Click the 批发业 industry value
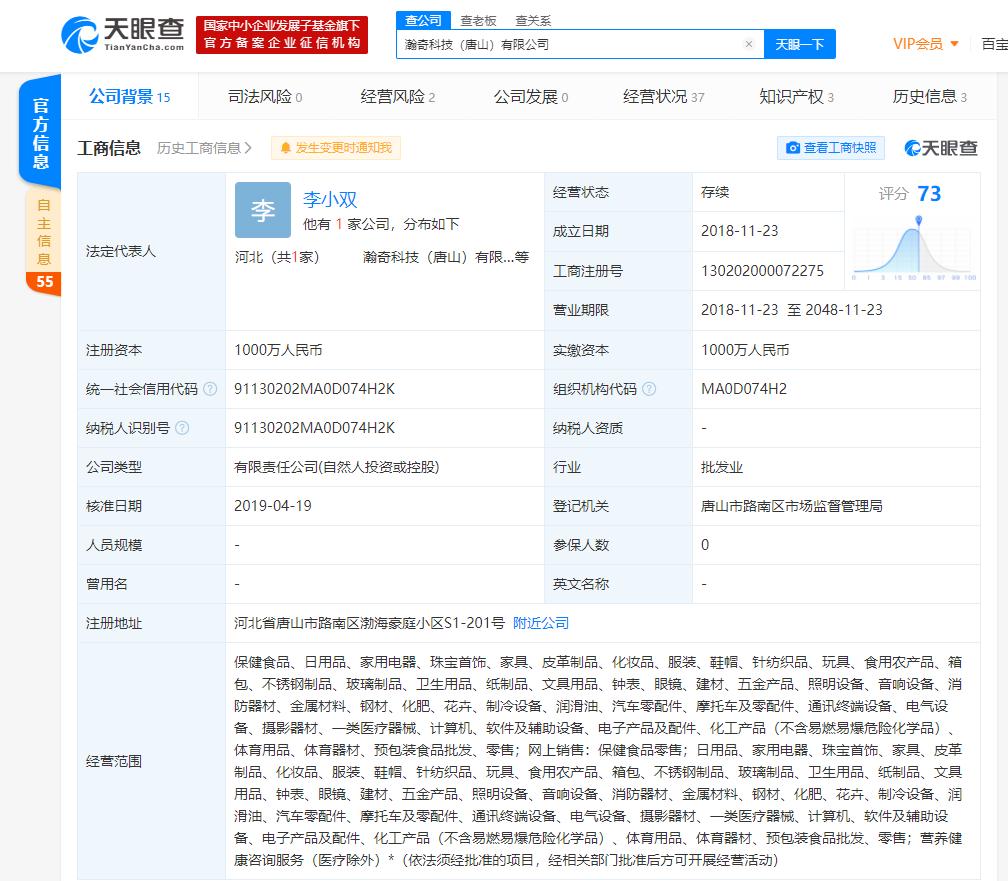Viewport: 1008px width, 881px height. click(x=722, y=468)
